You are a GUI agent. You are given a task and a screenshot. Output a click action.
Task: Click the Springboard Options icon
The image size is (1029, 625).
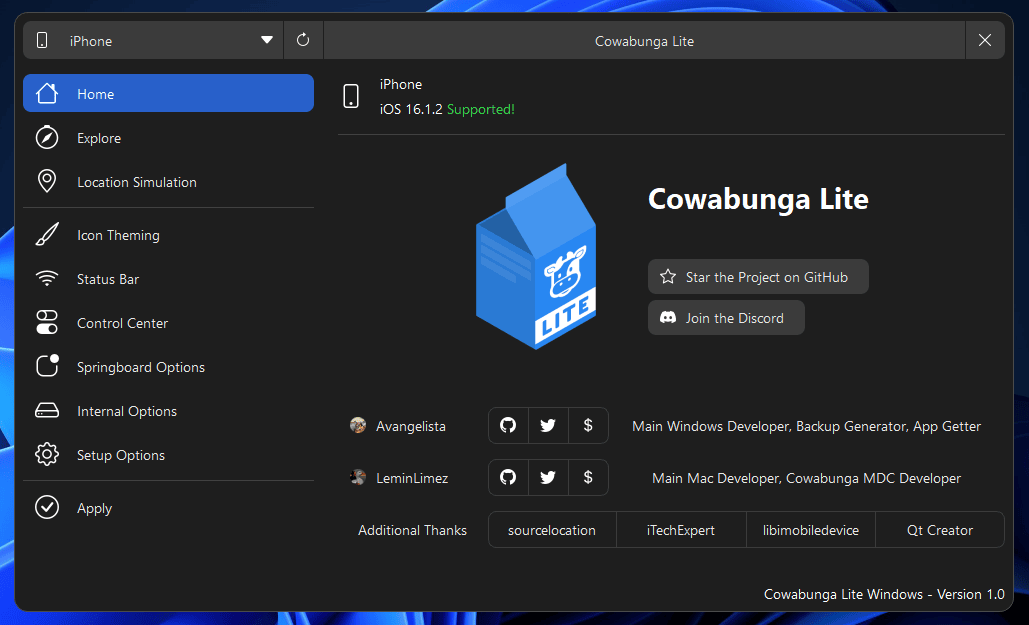click(x=47, y=366)
